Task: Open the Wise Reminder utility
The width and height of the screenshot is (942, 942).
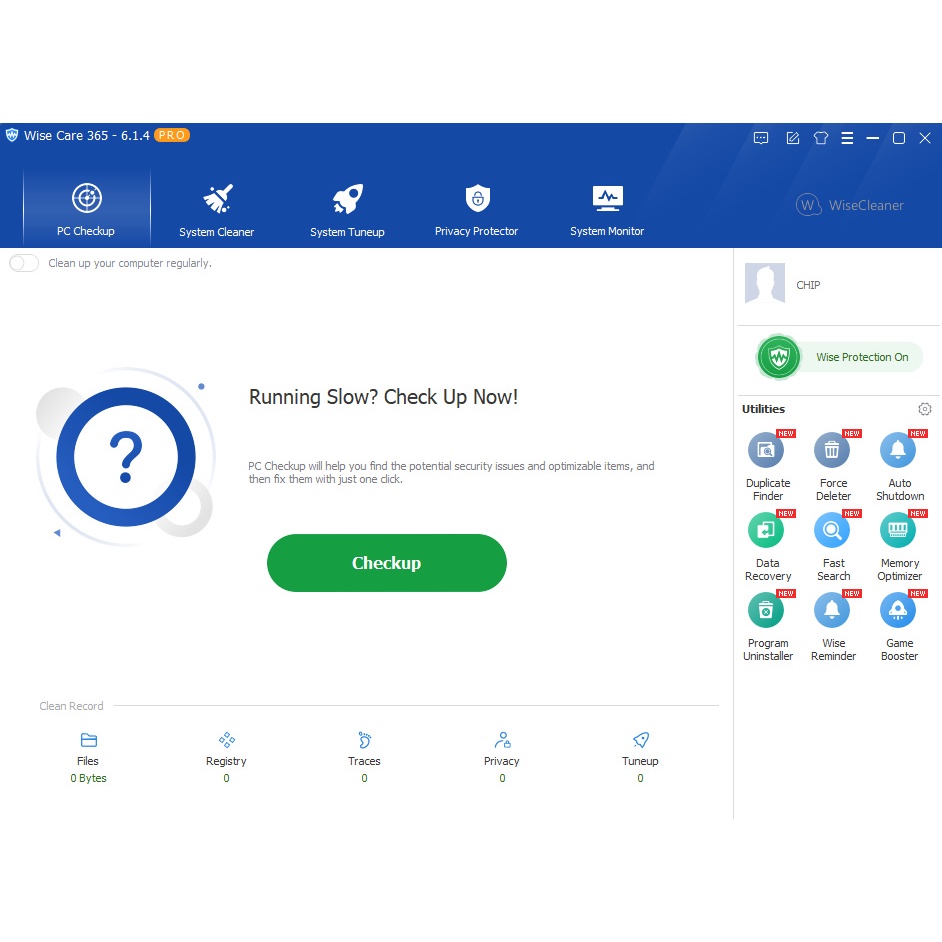Action: point(832,612)
